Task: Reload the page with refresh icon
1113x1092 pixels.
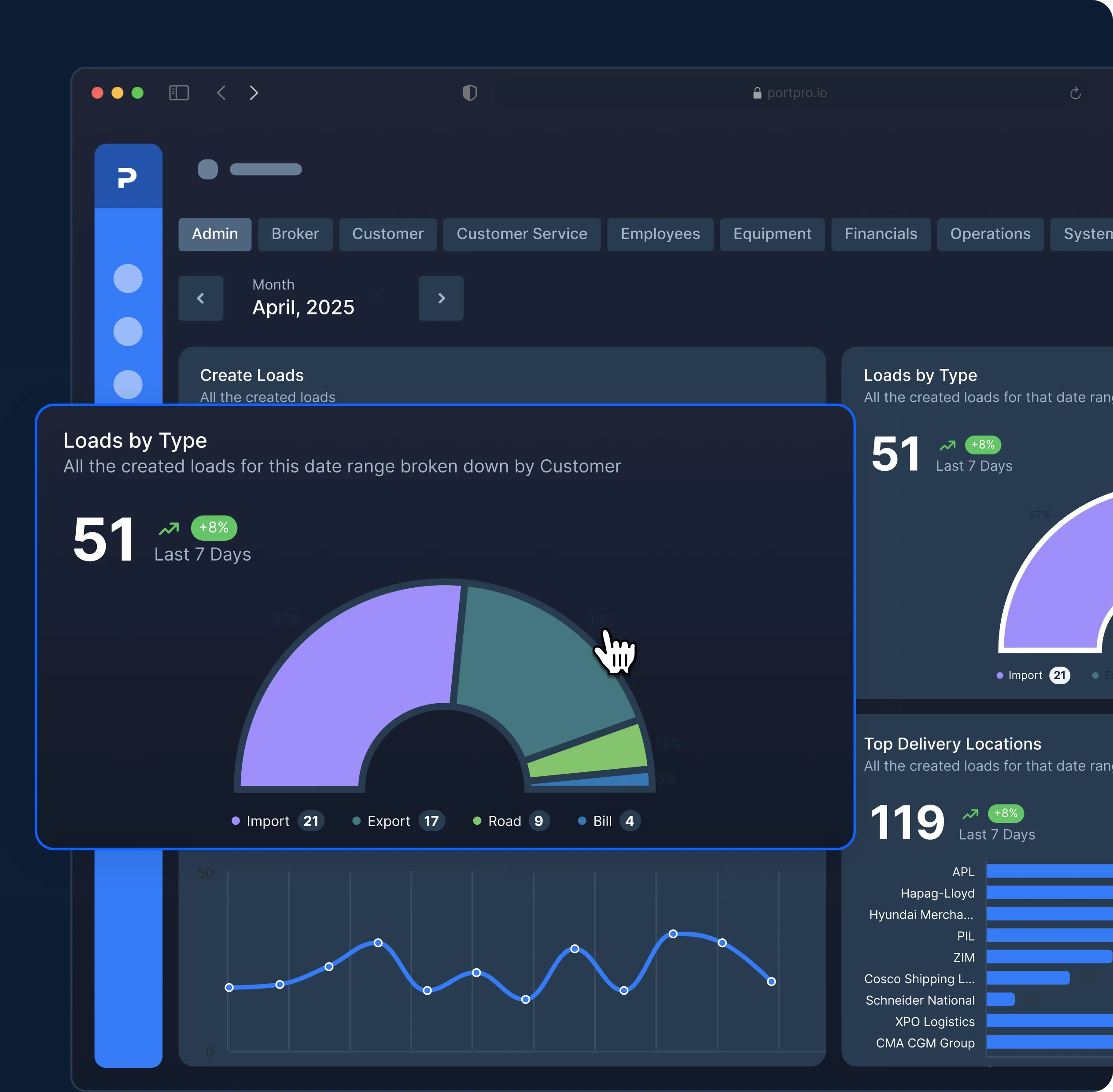Action: pos(1075,93)
